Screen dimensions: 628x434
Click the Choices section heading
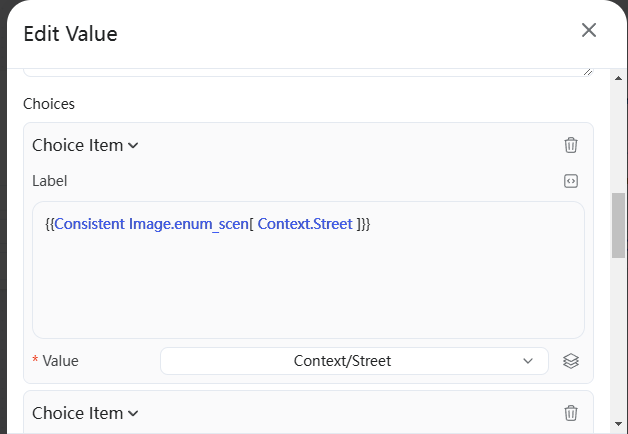pos(49,104)
